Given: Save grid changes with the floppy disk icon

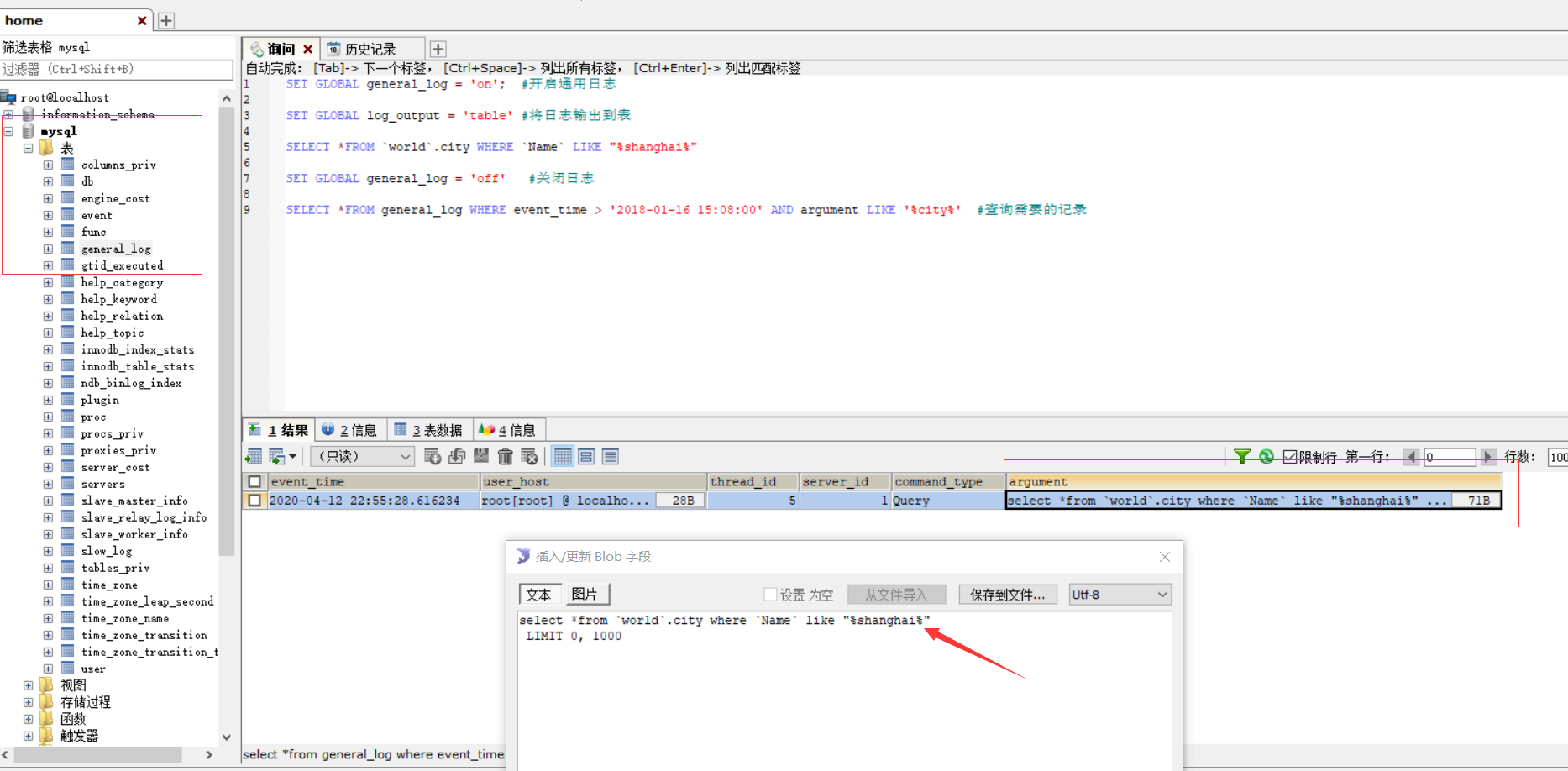Looking at the screenshot, I should coord(481,456).
